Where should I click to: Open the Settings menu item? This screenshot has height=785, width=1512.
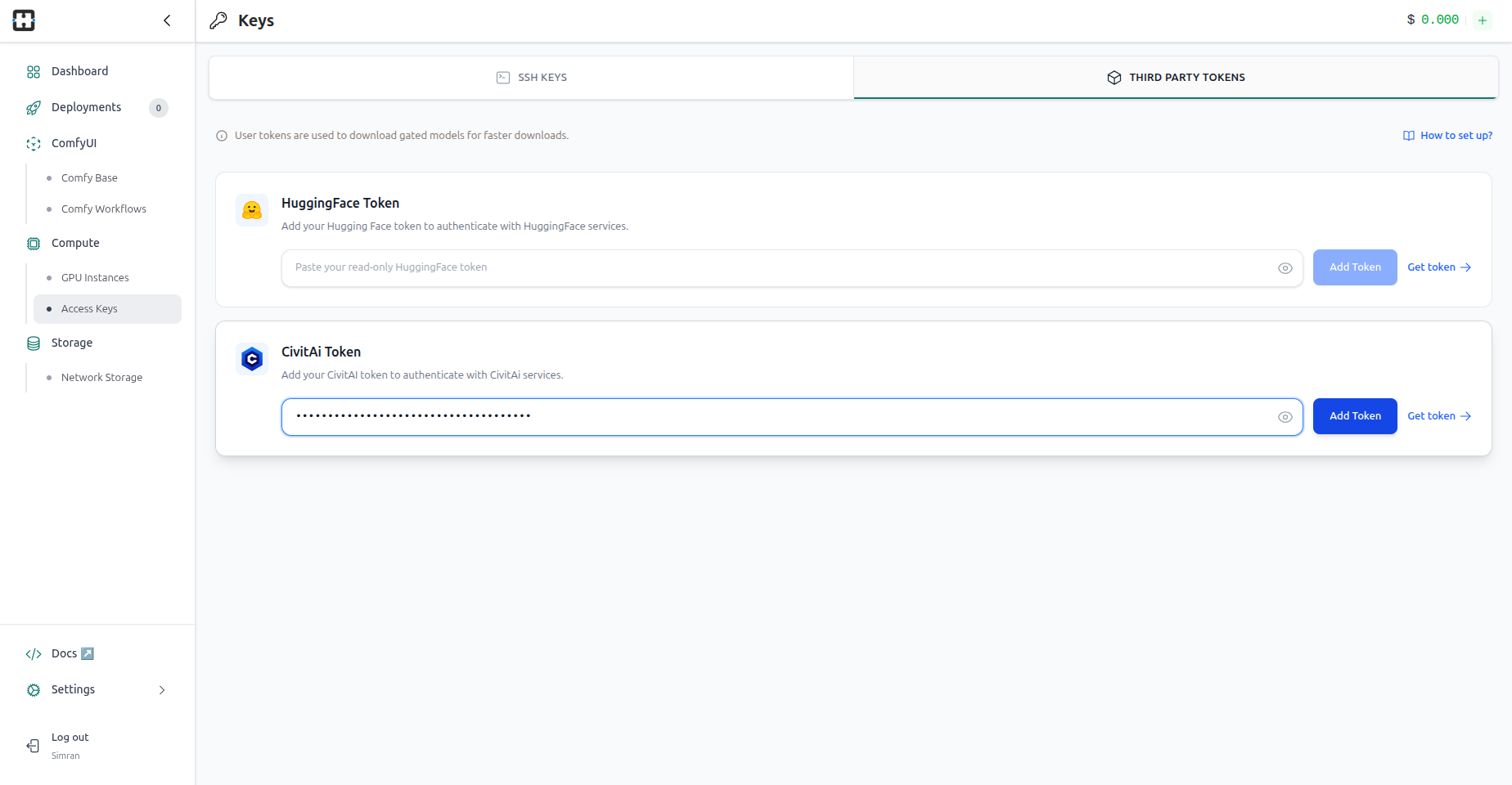pyautogui.click(x=73, y=689)
